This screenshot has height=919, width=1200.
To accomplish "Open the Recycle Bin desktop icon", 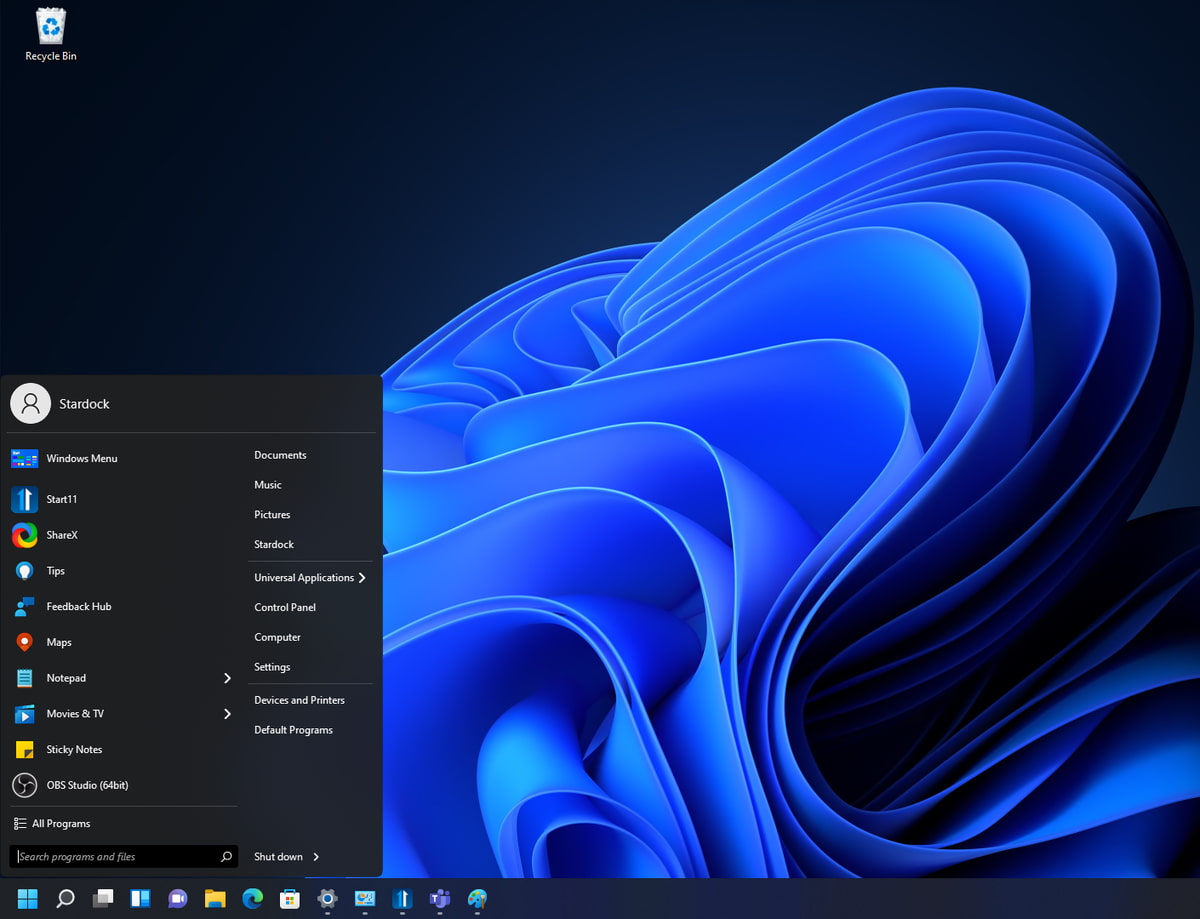I will coord(50,34).
